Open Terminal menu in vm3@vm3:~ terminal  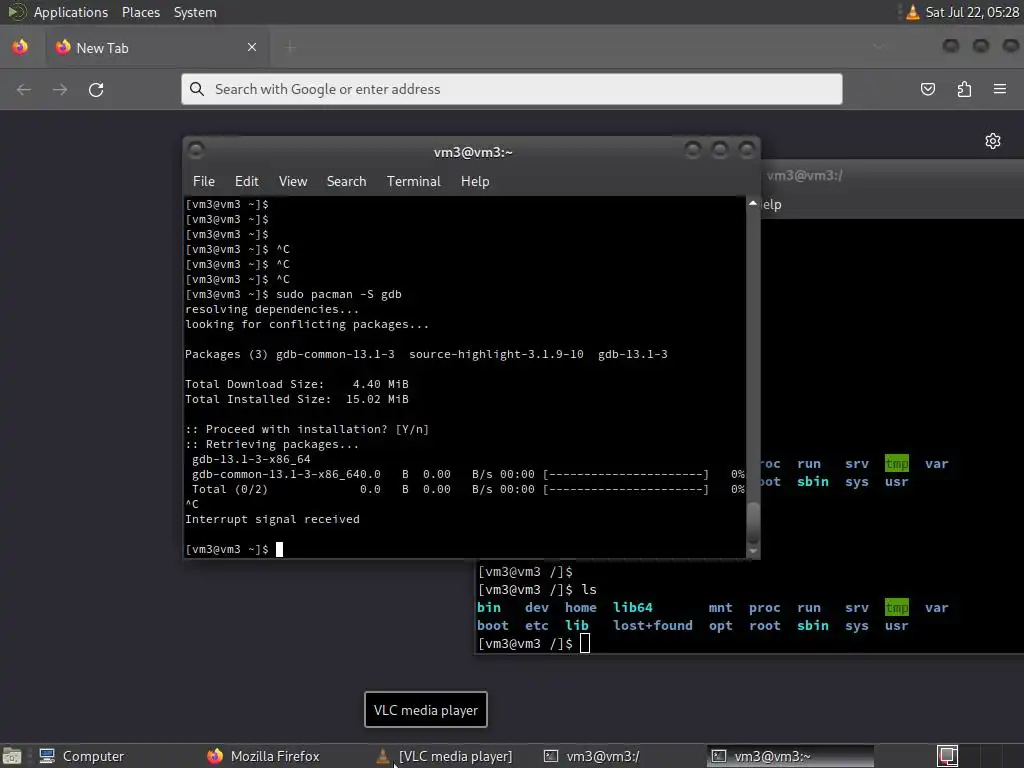413,182
